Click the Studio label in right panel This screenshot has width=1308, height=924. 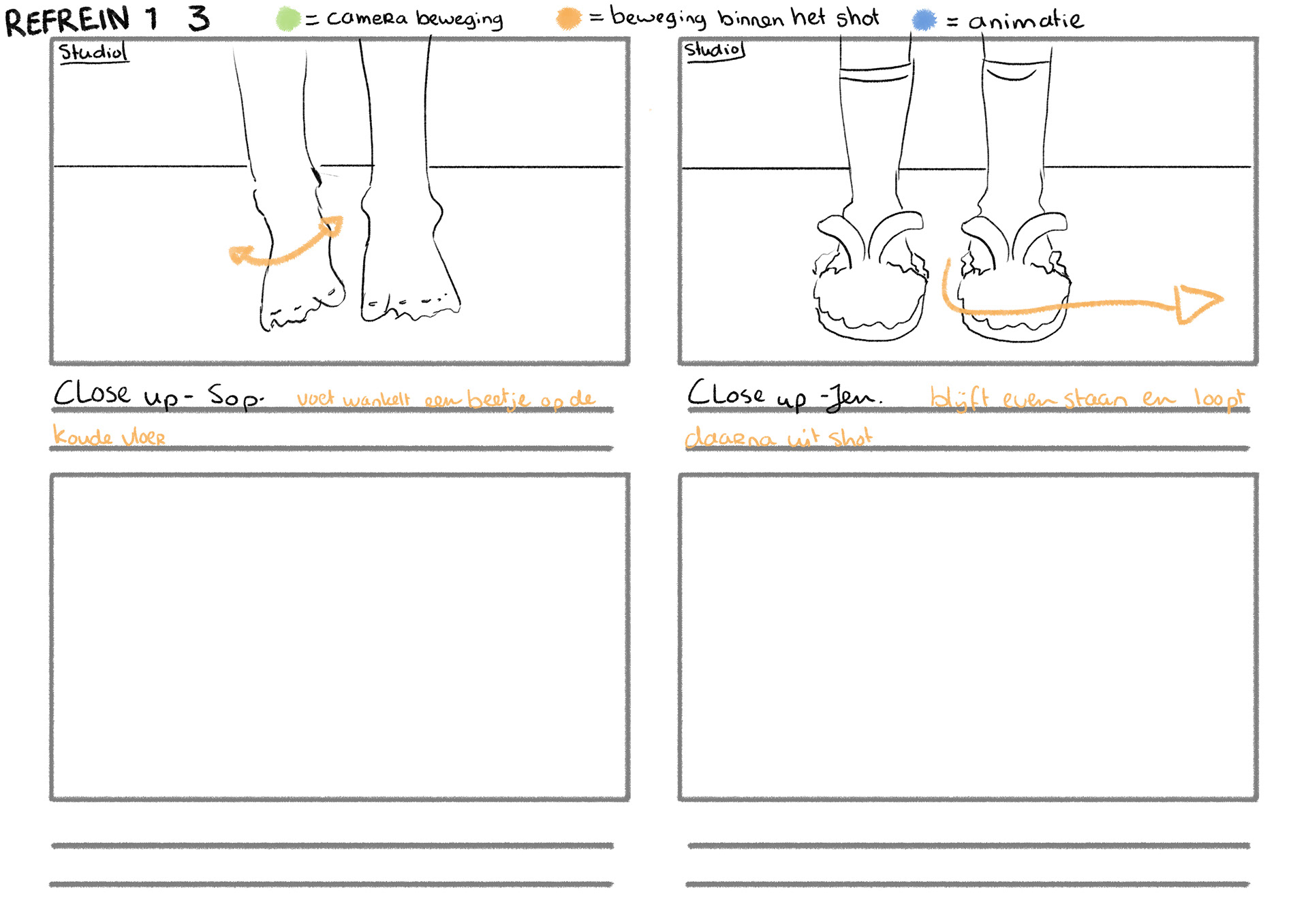click(713, 50)
